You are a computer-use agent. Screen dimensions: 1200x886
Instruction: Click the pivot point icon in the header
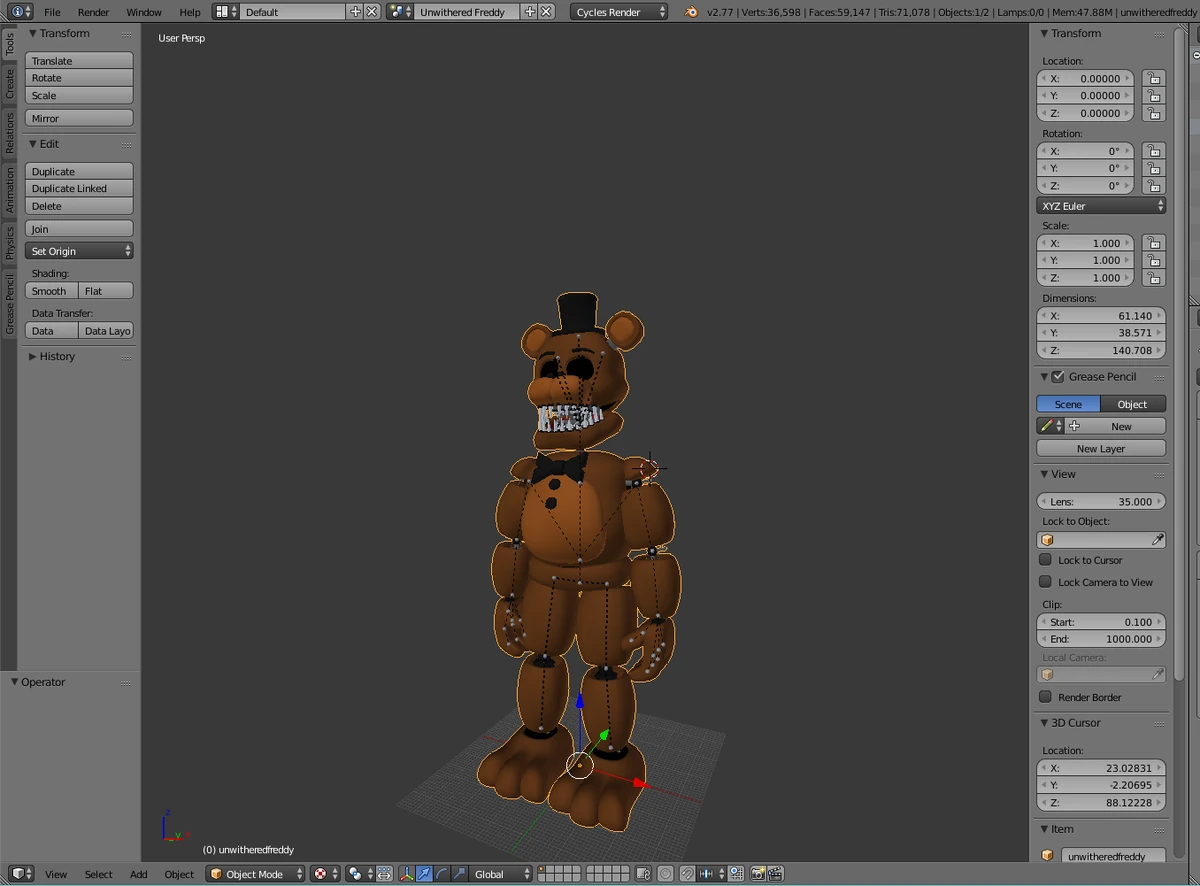click(318, 874)
